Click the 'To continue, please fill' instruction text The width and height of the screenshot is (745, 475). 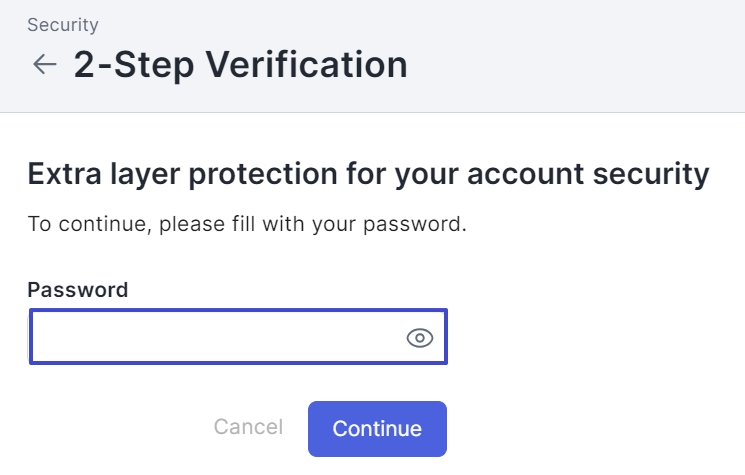pos(247,224)
